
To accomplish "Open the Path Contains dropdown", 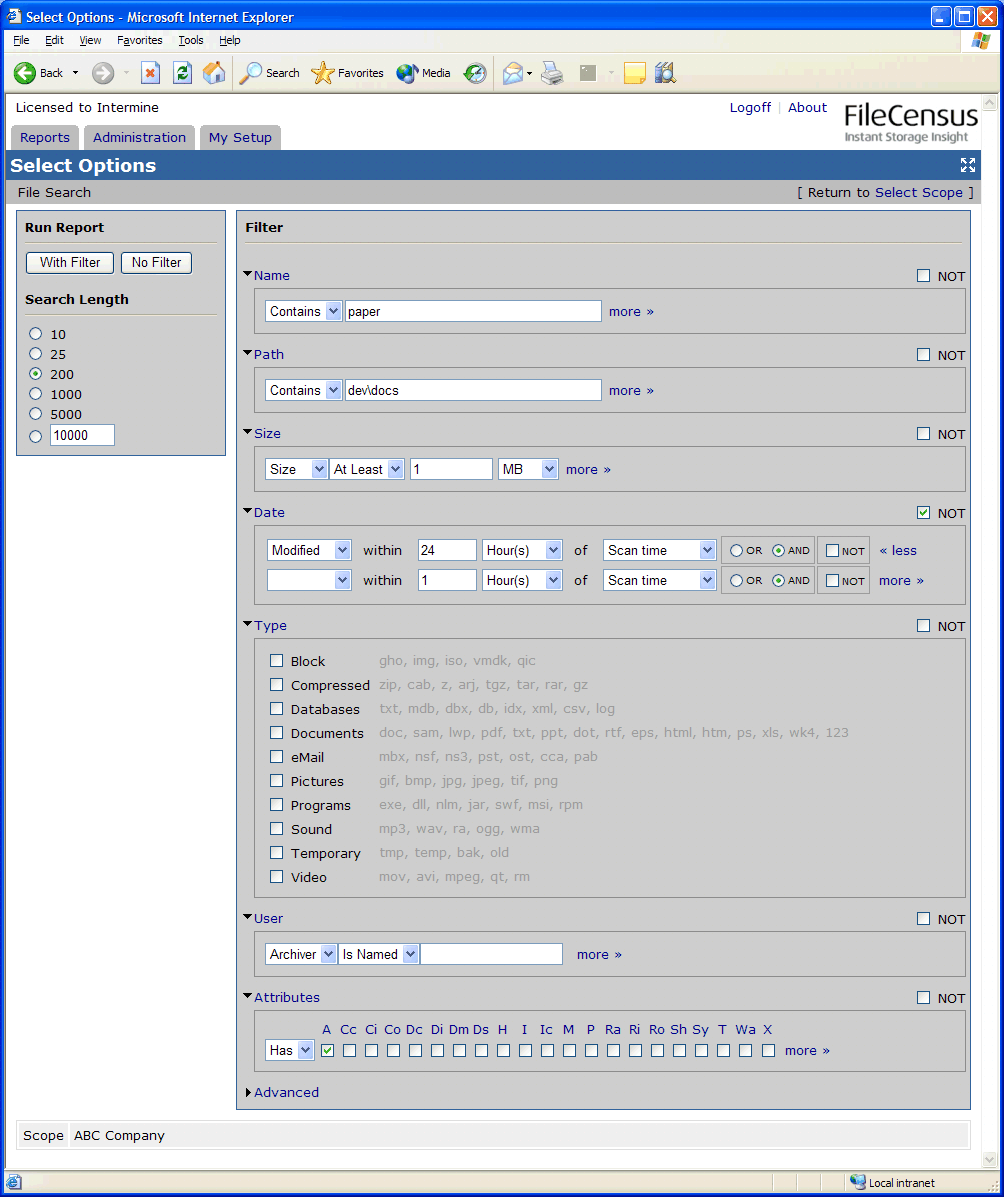I will point(303,390).
